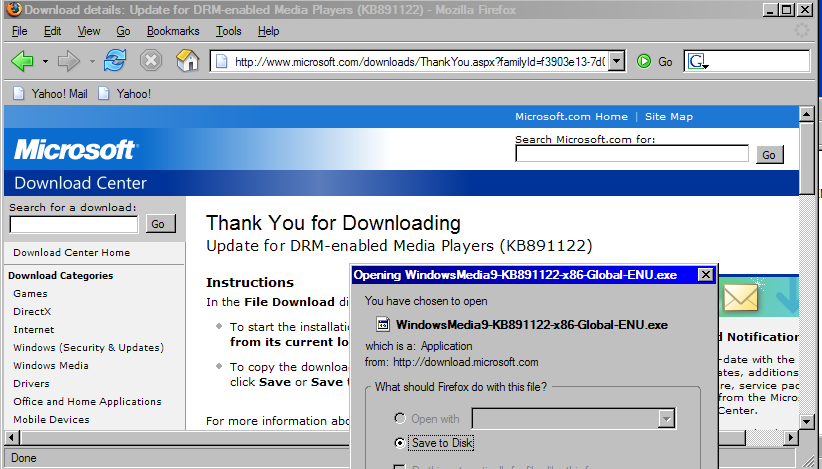Click the Search for a download field
This screenshot has width=822, height=469.
point(74,224)
